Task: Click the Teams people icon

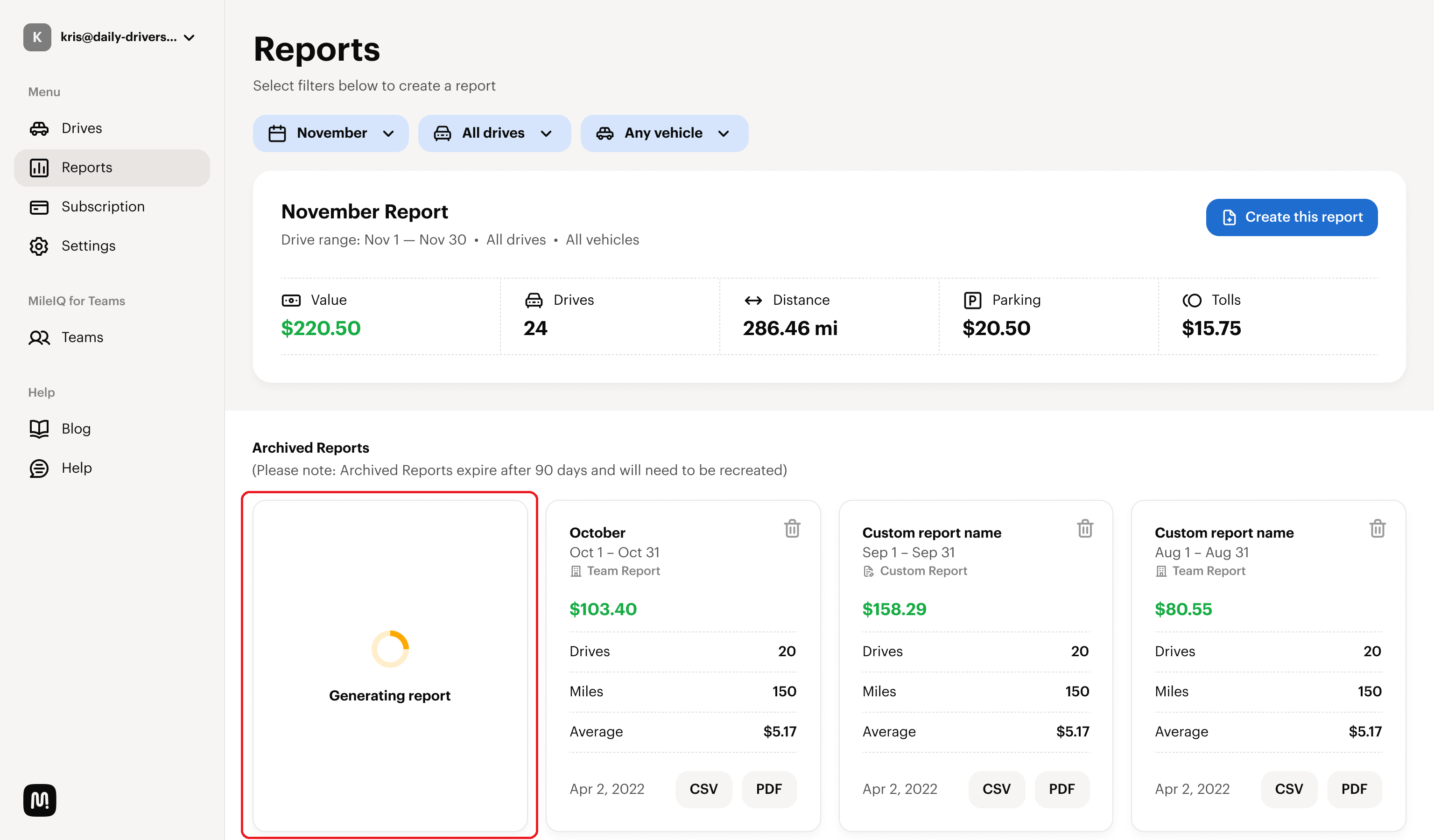Action: click(x=39, y=338)
